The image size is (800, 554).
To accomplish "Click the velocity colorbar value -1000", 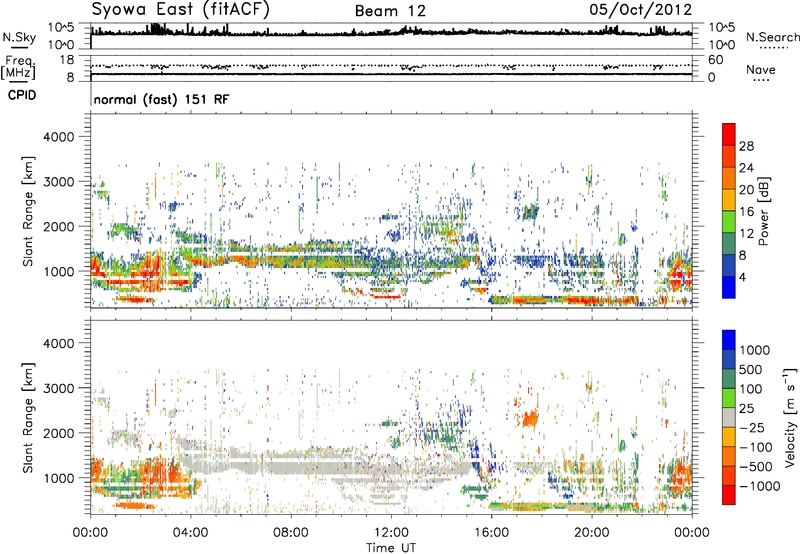I will (x=759, y=486).
